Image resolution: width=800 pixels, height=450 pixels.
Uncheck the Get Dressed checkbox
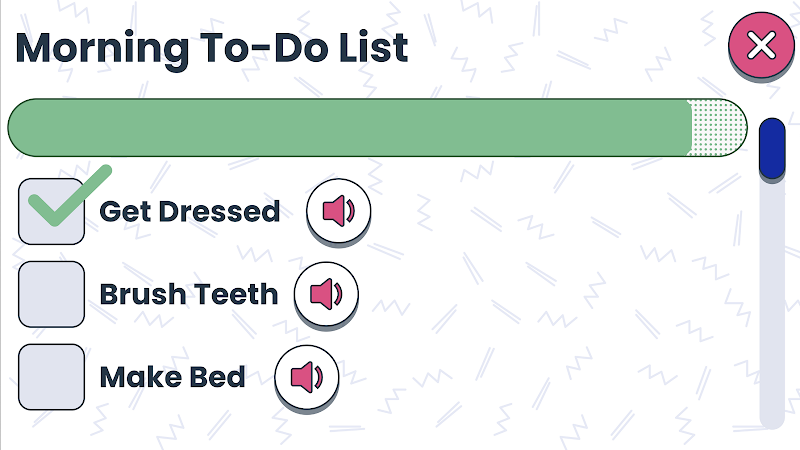(52, 211)
